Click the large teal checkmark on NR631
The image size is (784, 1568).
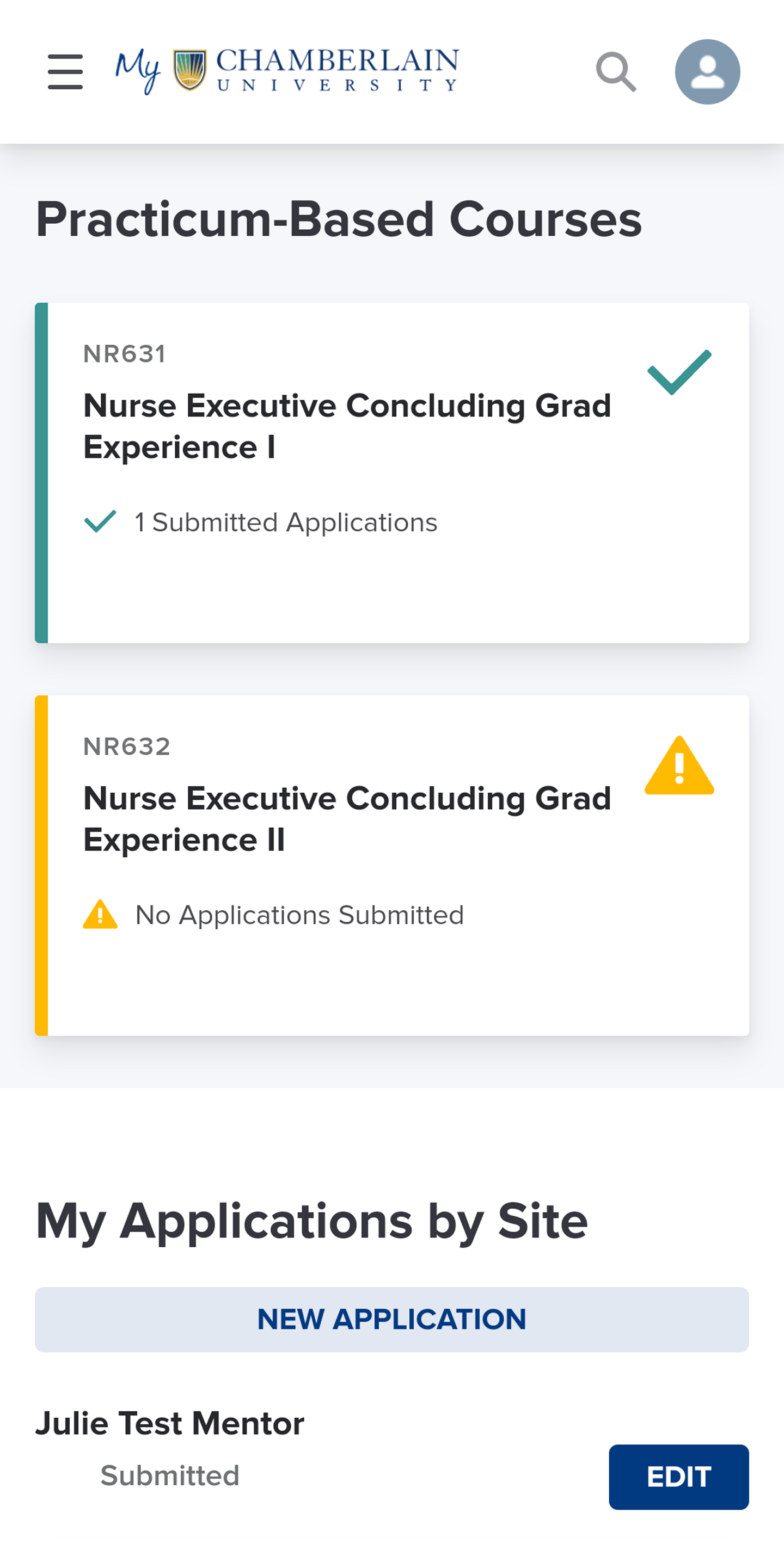click(x=679, y=372)
